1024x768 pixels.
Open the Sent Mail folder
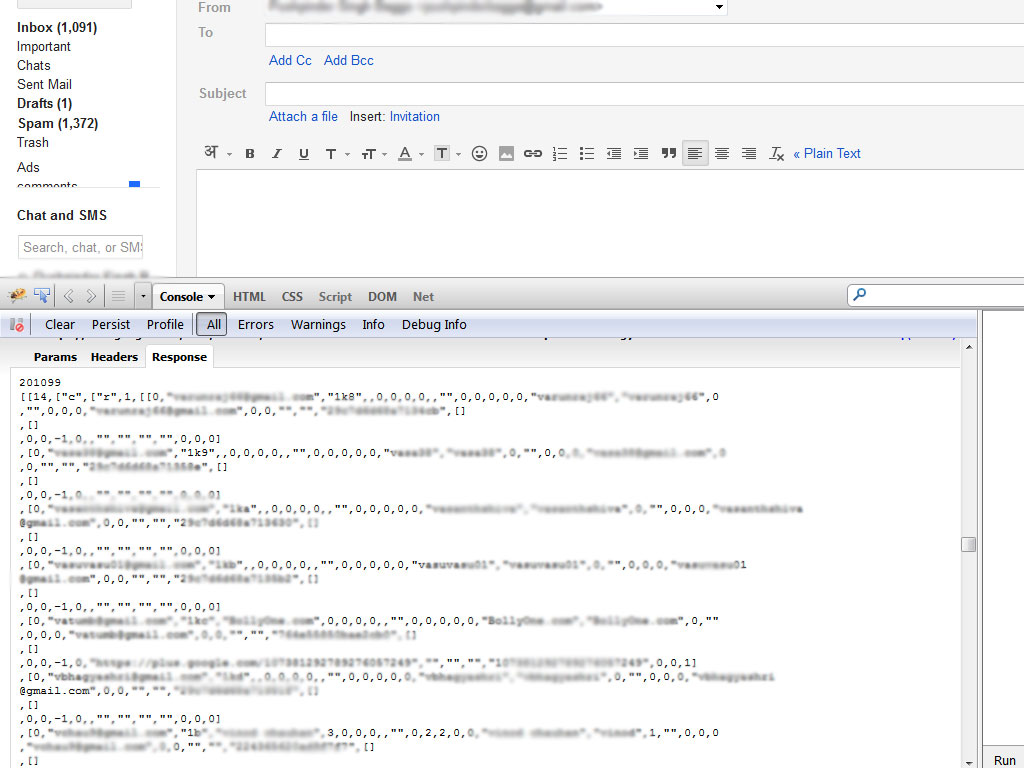pos(44,84)
